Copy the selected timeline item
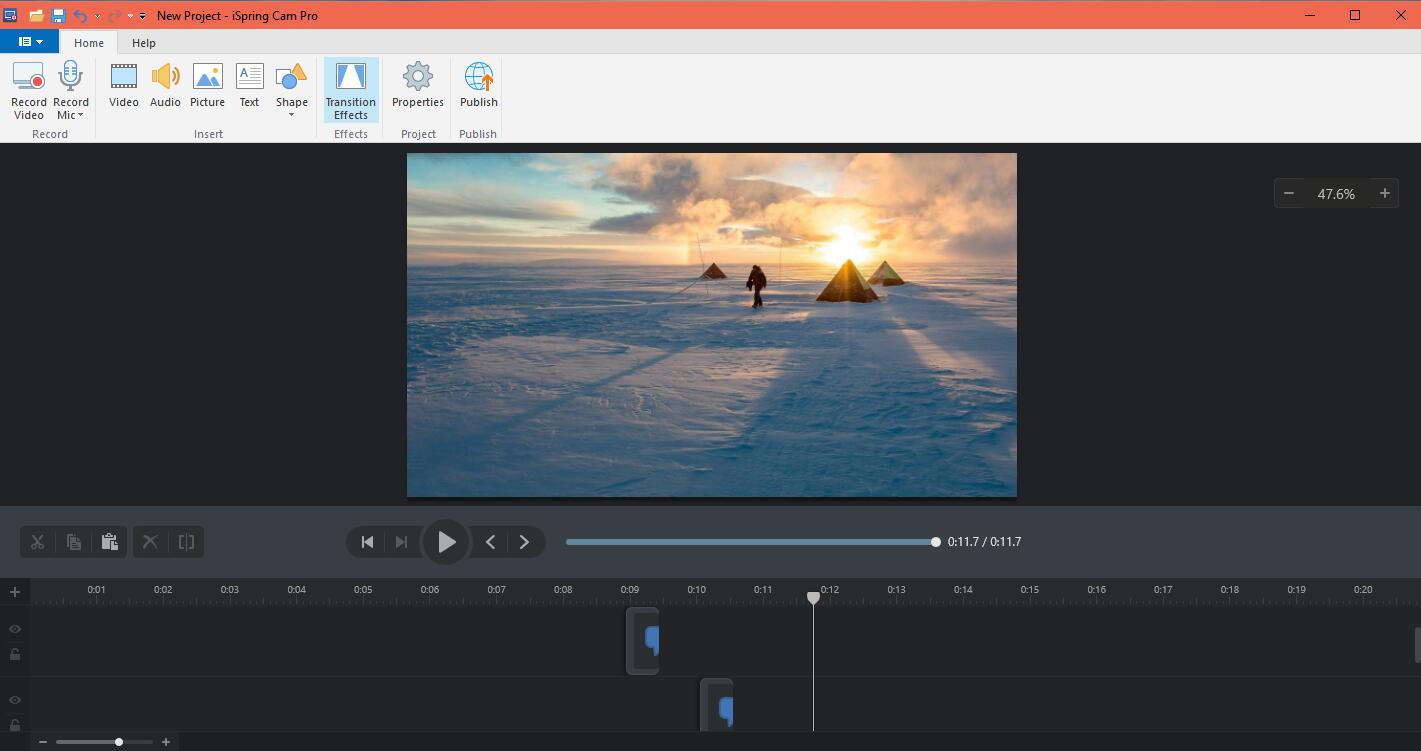Image resolution: width=1421 pixels, height=751 pixels. (x=74, y=542)
